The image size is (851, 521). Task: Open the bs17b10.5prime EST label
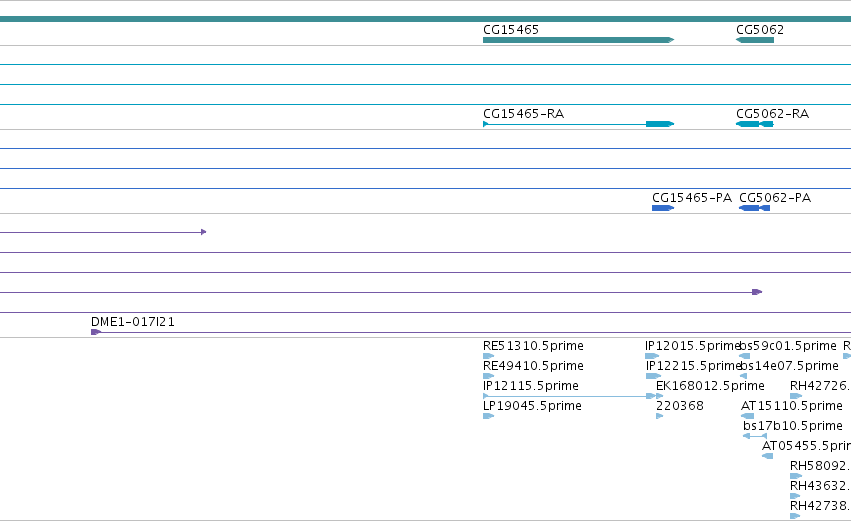click(793, 426)
